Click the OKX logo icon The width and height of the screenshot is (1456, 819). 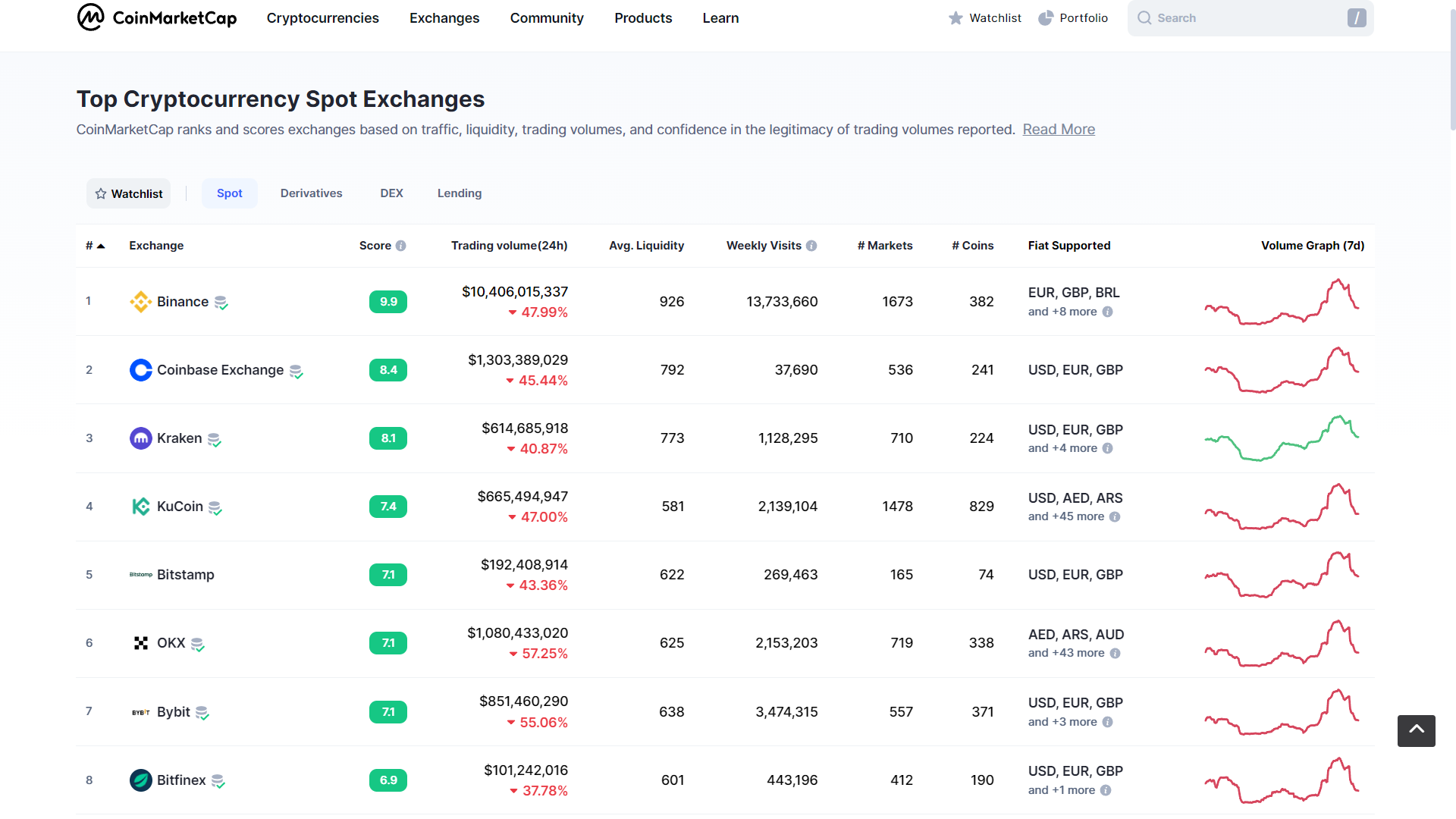click(140, 643)
